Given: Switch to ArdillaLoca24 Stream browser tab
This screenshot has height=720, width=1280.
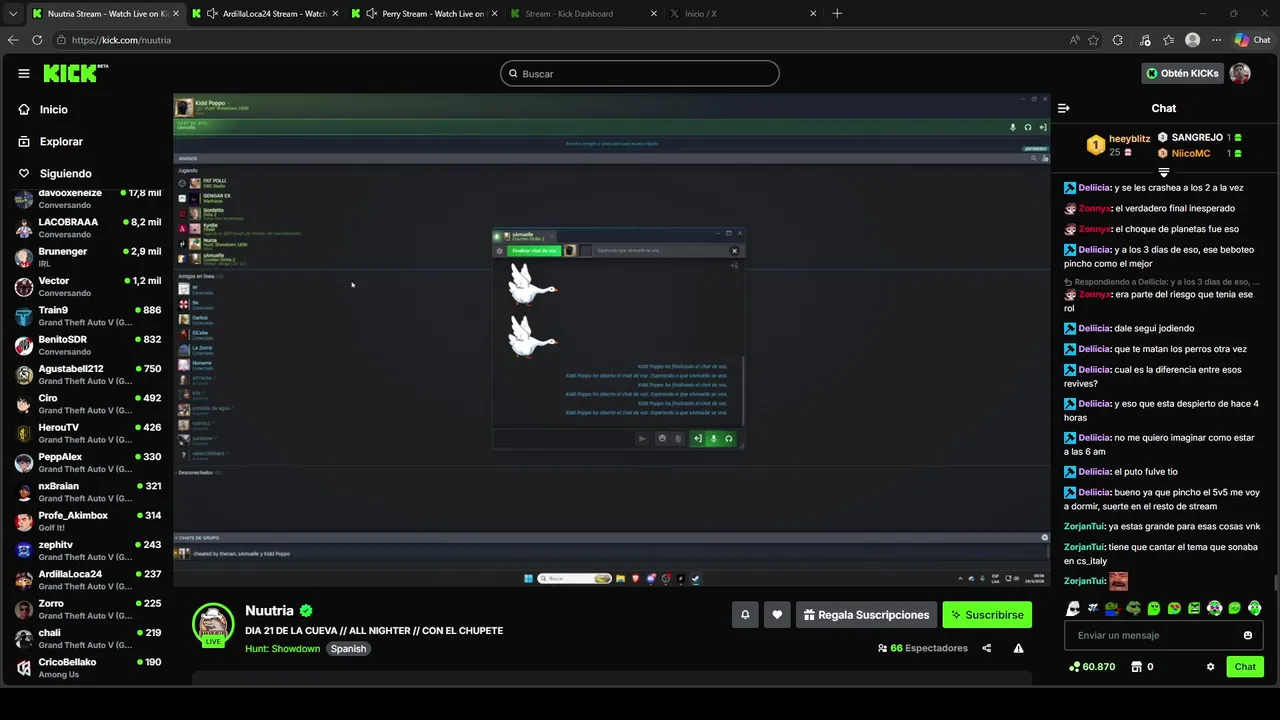Looking at the screenshot, I should (265, 14).
